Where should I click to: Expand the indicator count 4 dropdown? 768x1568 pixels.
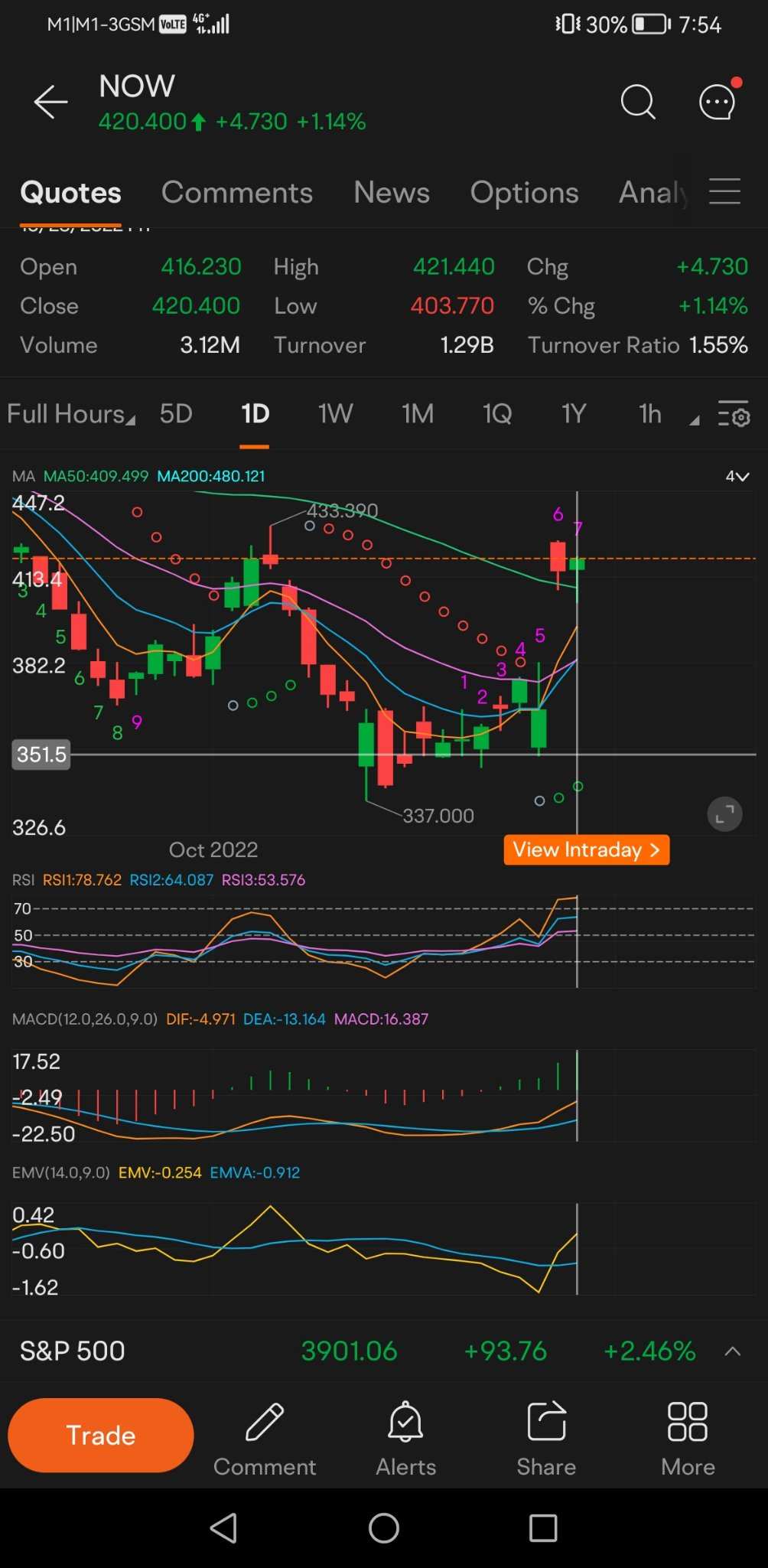(737, 476)
